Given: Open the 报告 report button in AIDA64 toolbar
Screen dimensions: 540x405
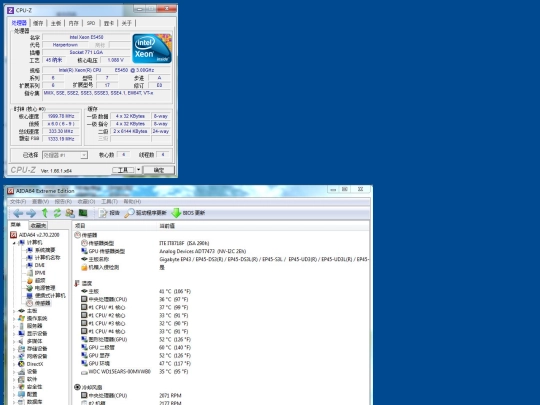Looking at the screenshot, I should (x=109, y=213).
